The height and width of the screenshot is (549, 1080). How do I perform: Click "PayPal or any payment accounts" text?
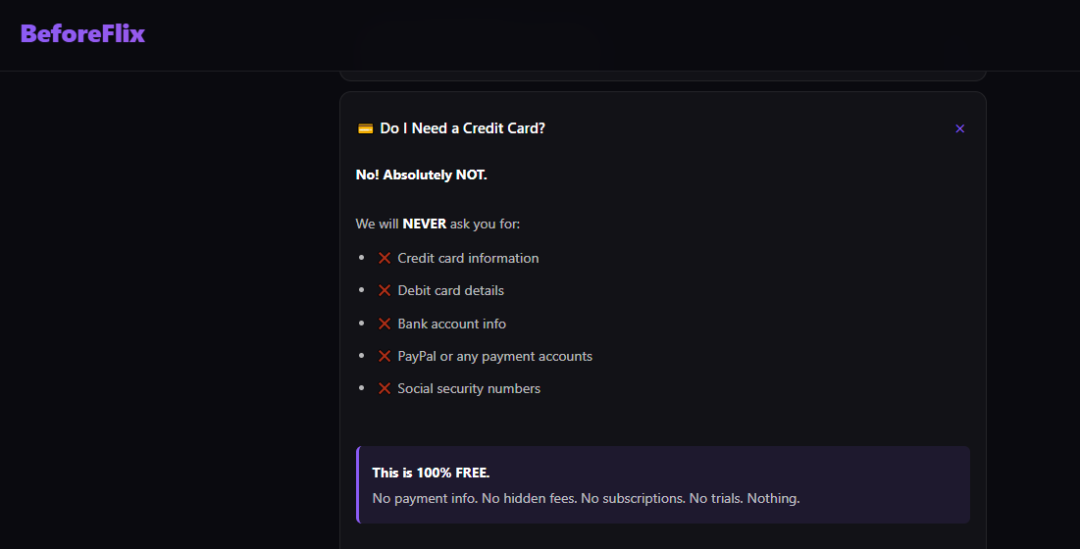pos(495,356)
